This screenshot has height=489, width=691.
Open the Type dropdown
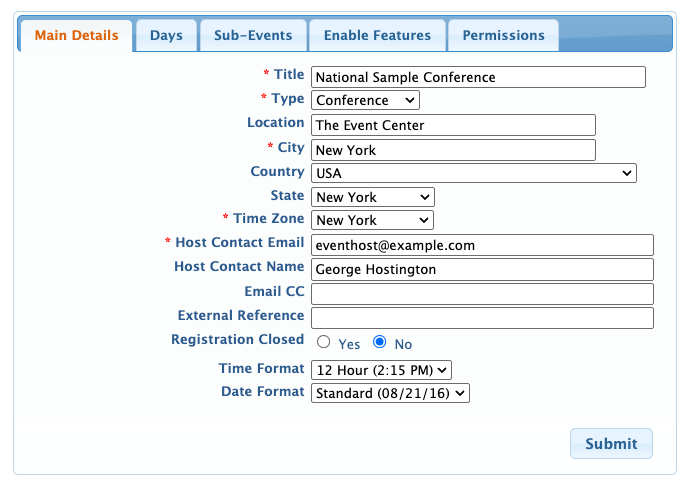365,100
